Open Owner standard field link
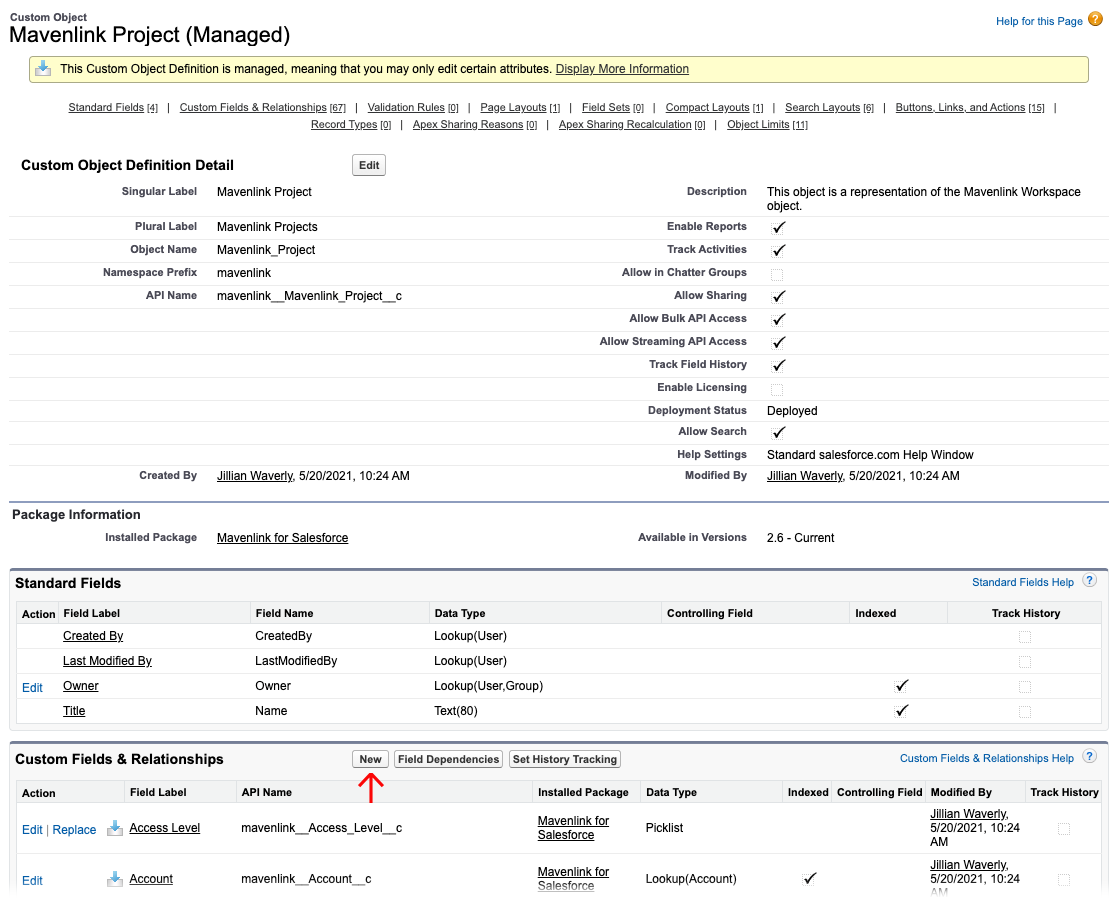1117x919 pixels. (x=80, y=686)
